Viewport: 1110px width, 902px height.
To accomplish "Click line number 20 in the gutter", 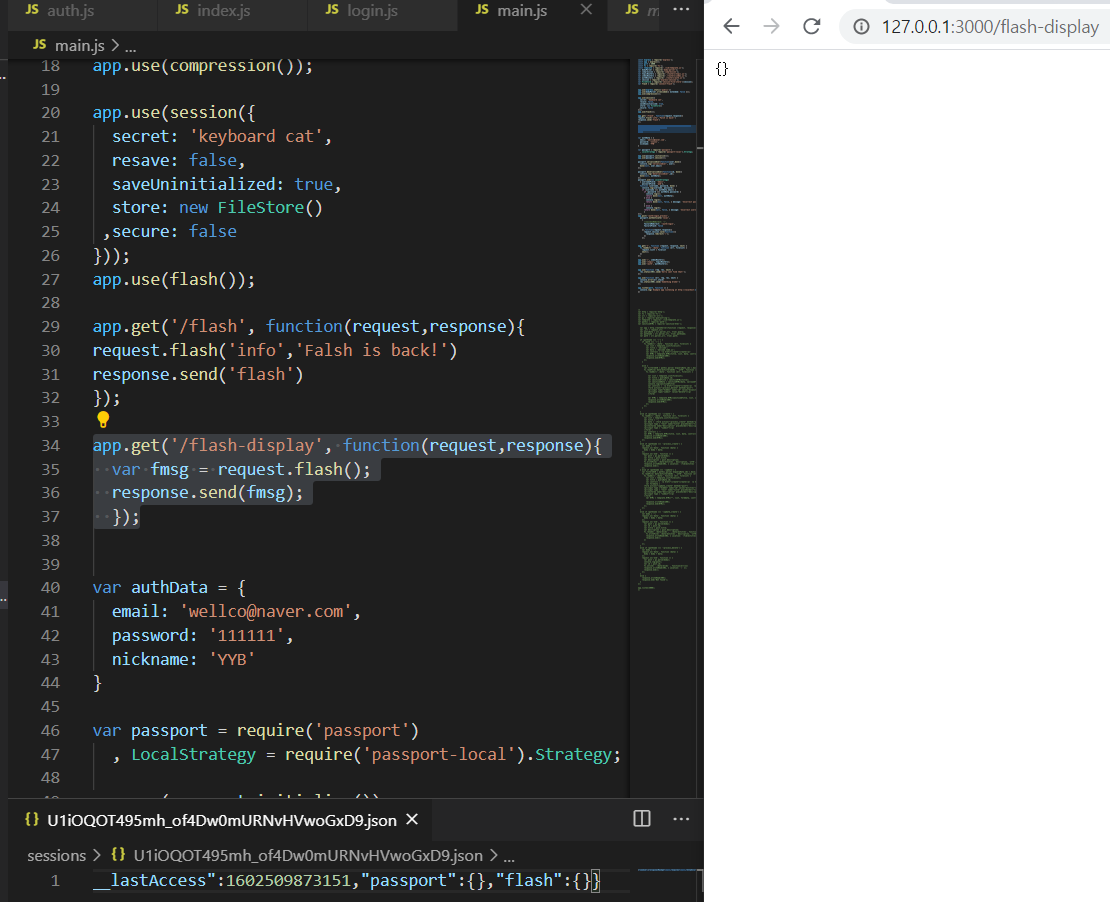I will coord(50,113).
